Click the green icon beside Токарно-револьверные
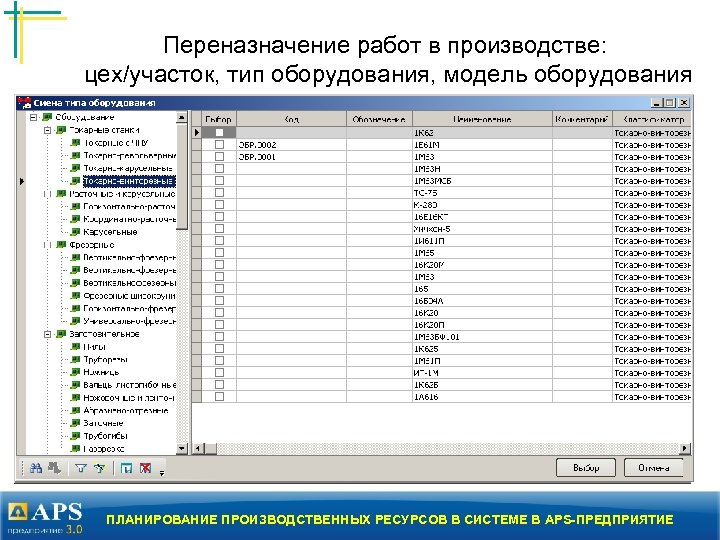Screen dimensions: 720x540 75,156
